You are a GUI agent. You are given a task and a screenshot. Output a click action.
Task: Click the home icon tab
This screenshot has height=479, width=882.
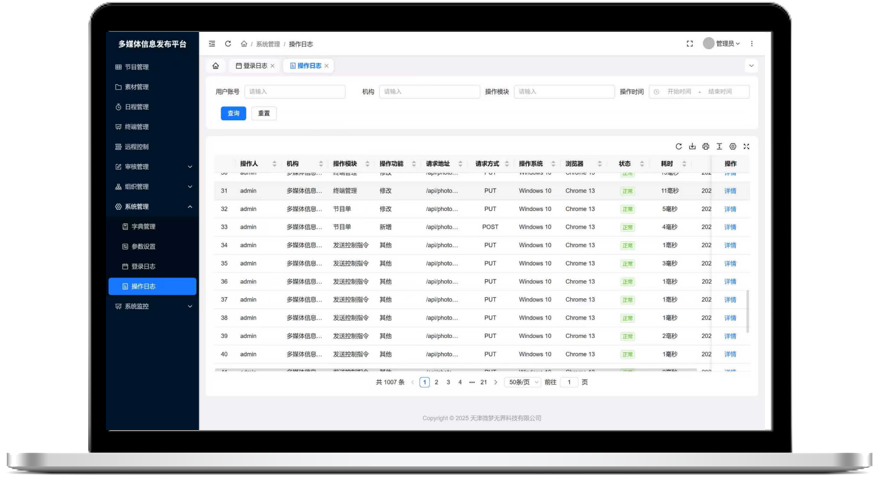(215, 66)
